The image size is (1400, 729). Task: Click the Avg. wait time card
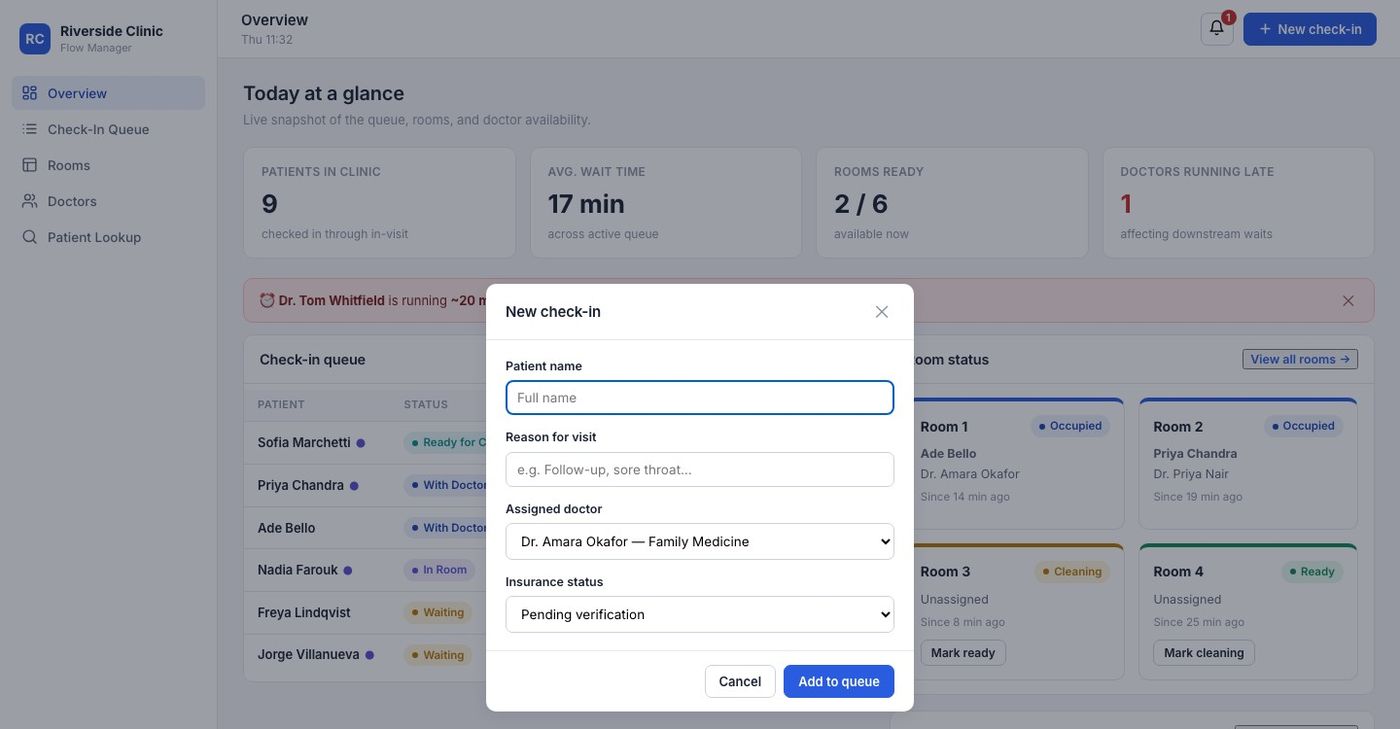pyautogui.click(x=666, y=203)
